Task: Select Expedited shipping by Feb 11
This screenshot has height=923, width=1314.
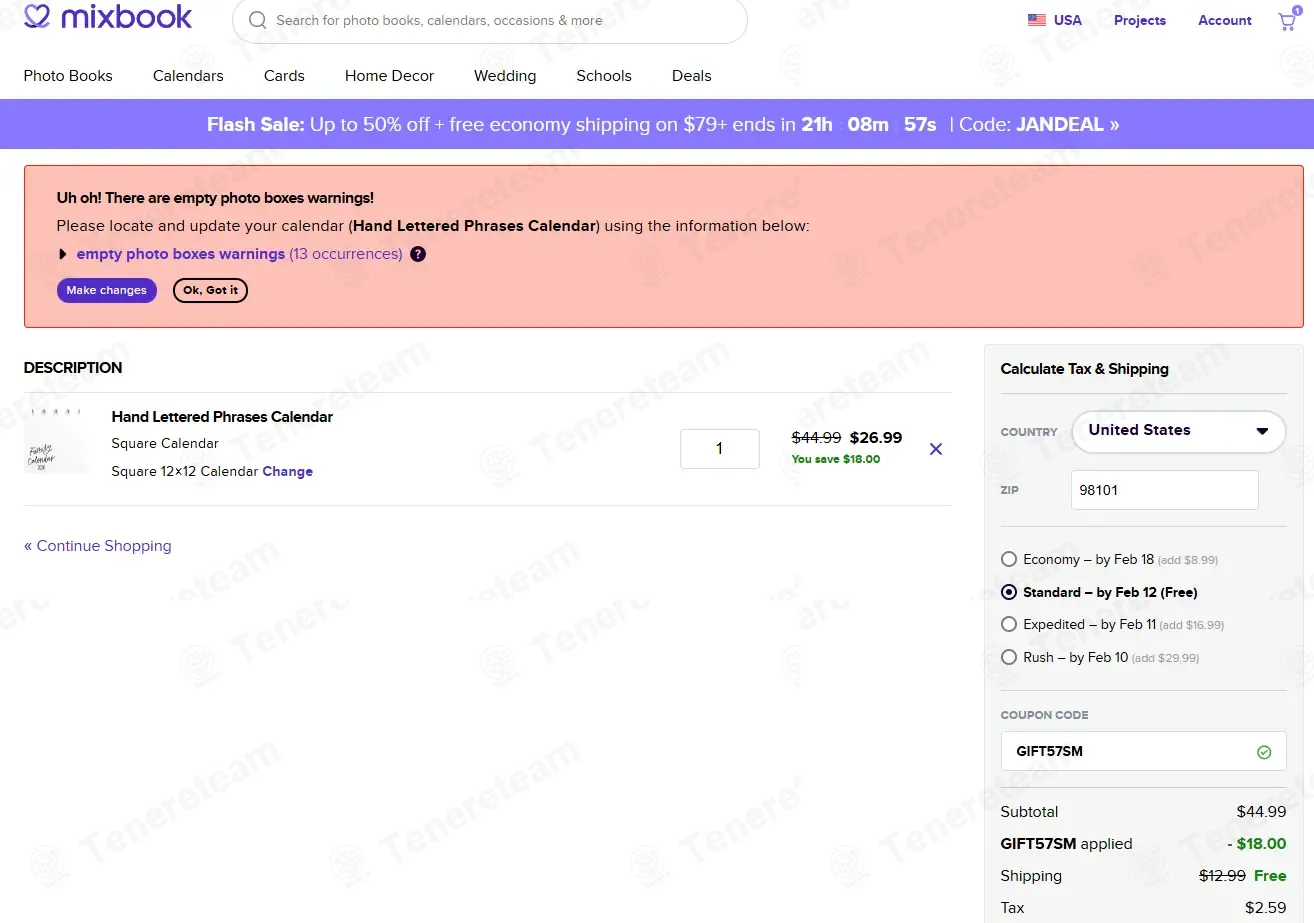Action: coord(1009,624)
